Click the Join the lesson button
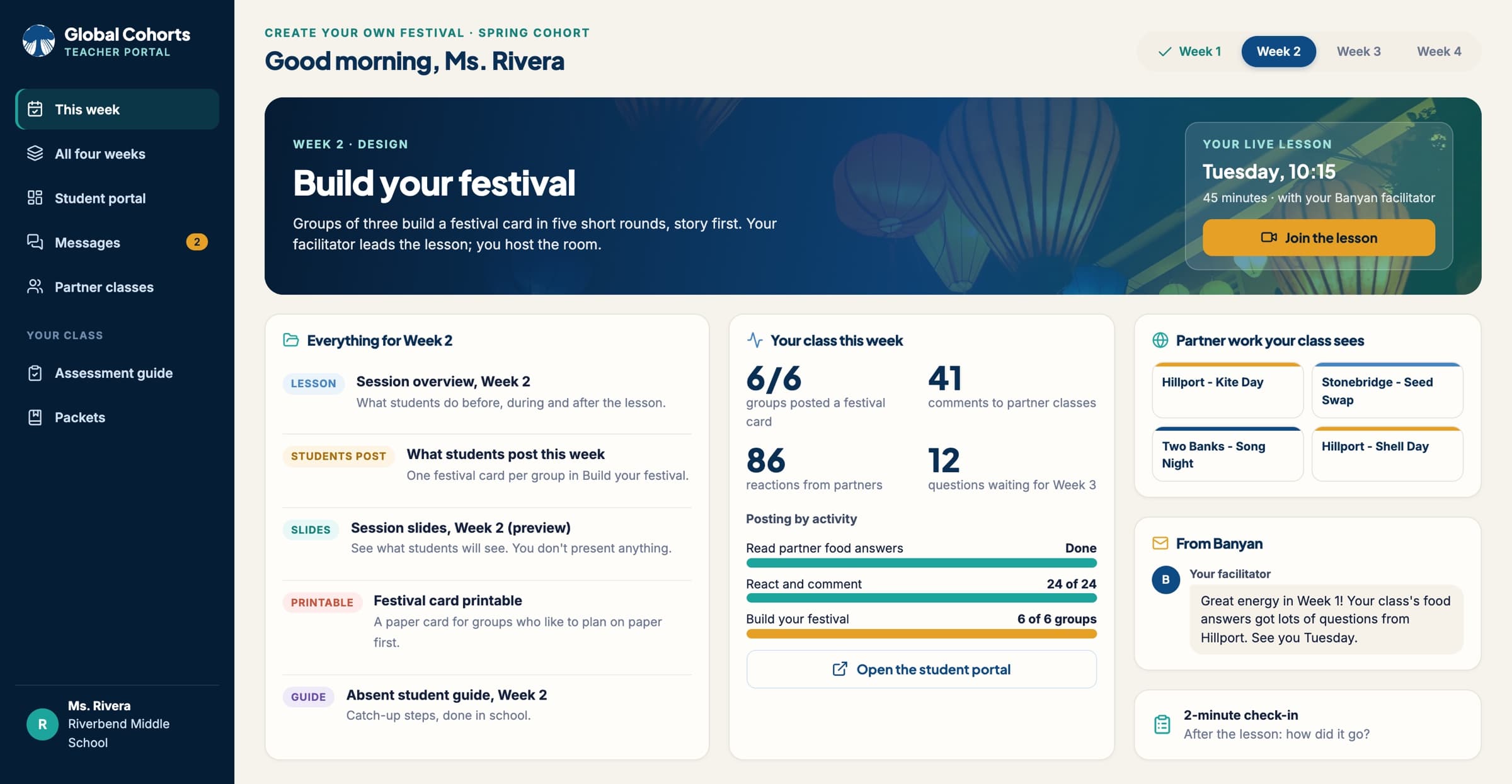 click(1319, 237)
